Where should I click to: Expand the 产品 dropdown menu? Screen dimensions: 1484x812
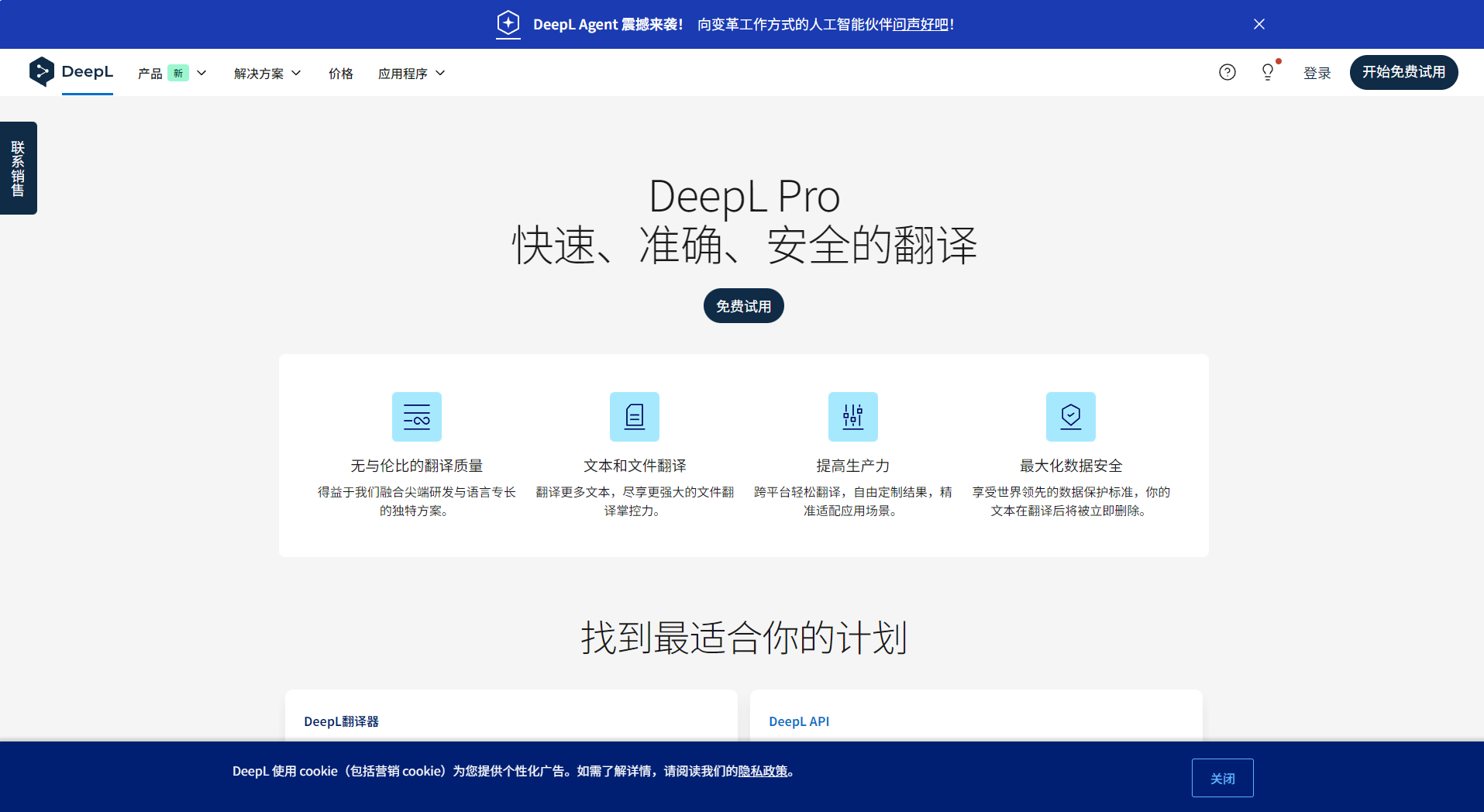click(172, 73)
